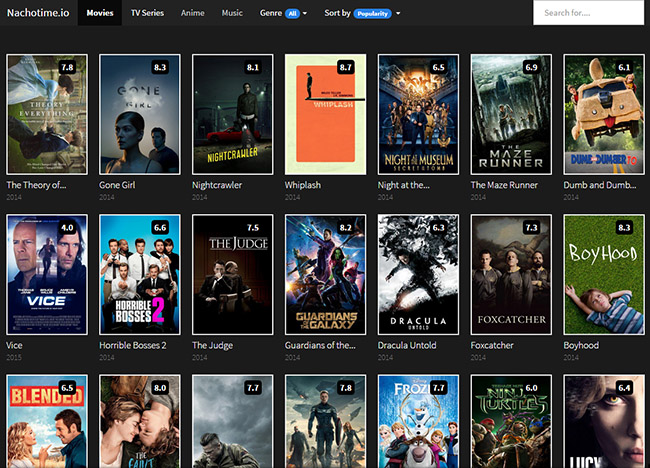Click the 7.8 rating on The Theory of Everything
650x468 pixels.
click(67, 67)
